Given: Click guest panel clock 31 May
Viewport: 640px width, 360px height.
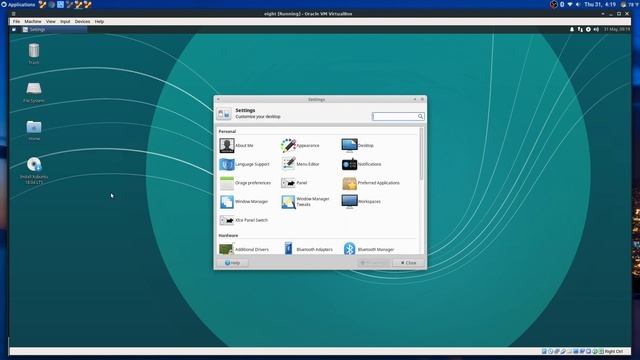Looking at the screenshot, I should (617, 29).
